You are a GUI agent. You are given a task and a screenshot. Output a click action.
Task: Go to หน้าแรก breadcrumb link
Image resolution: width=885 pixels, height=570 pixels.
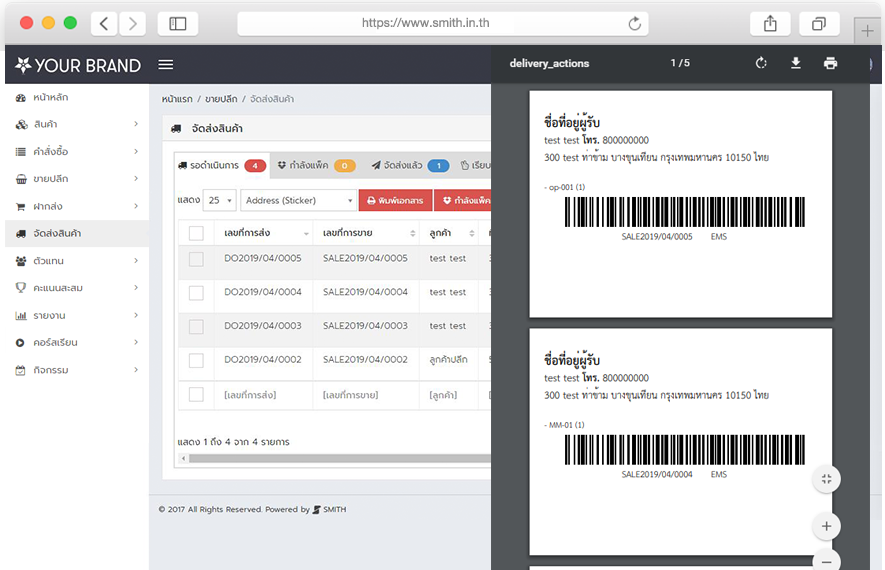pos(177,99)
